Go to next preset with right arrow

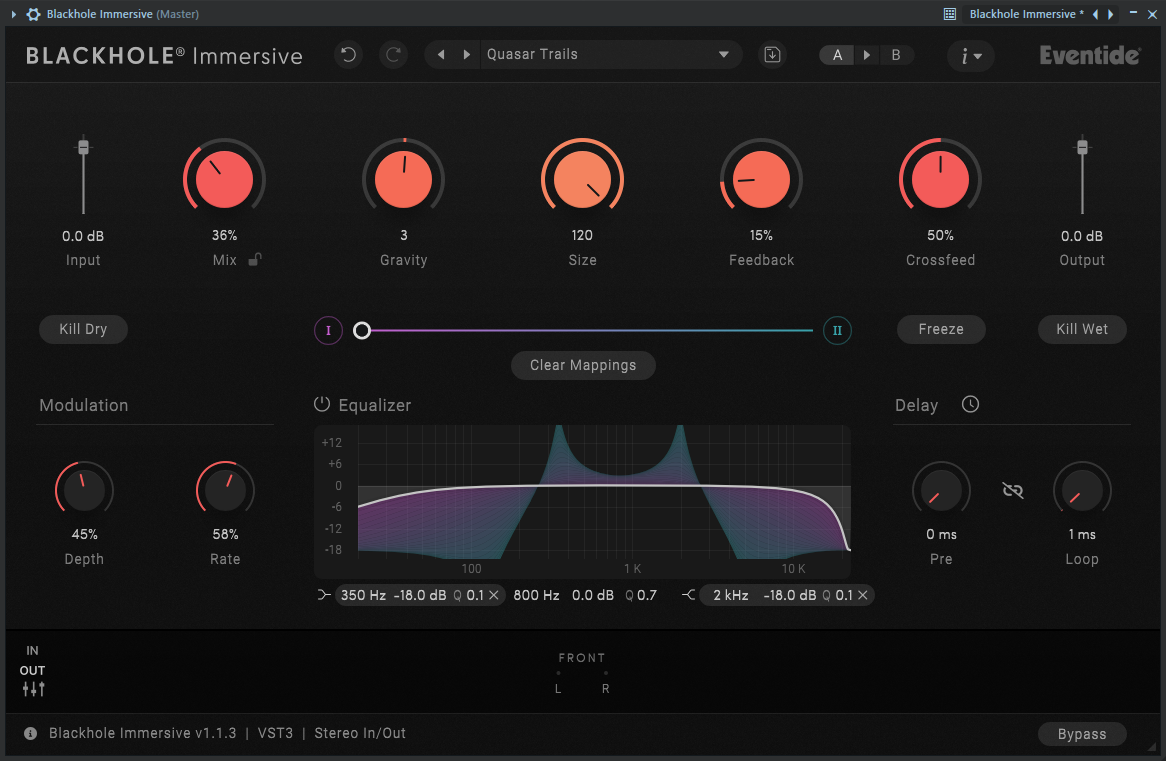tap(466, 54)
